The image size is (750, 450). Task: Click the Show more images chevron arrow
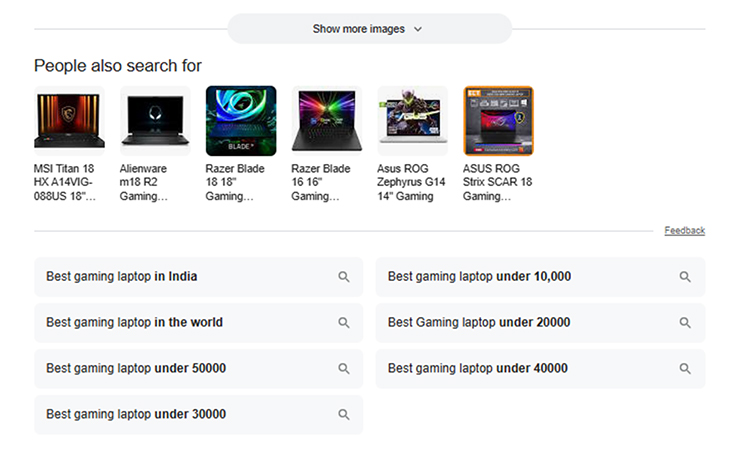click(x=418, y=29)
